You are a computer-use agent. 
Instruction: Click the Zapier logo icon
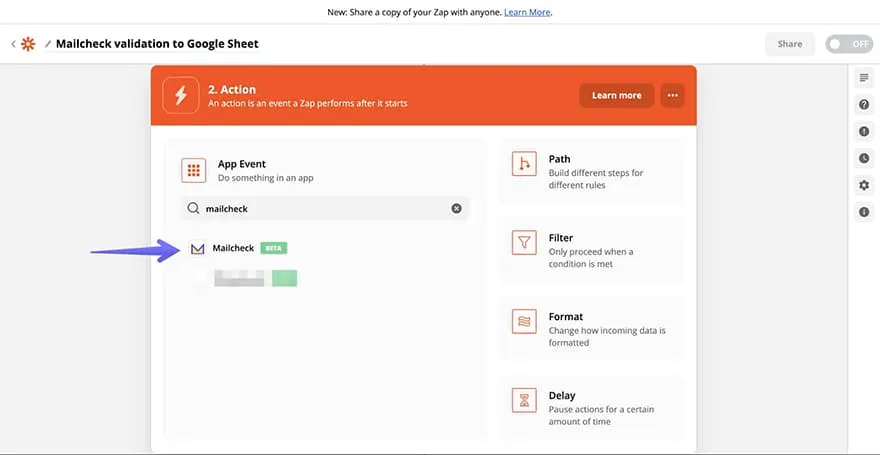[x=29, y=44]
